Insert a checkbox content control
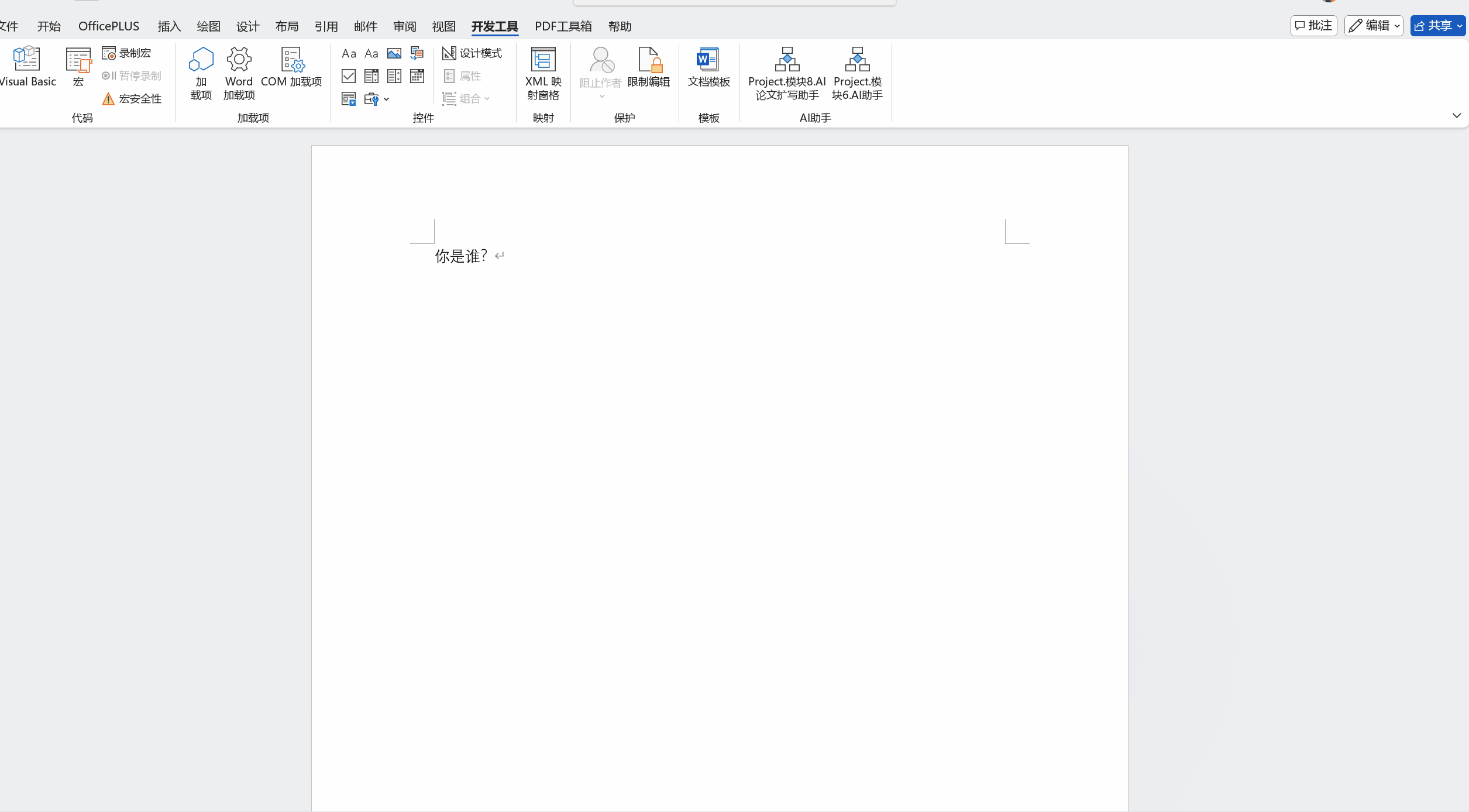The image size is (1469, 812). (x=349, y=76)
